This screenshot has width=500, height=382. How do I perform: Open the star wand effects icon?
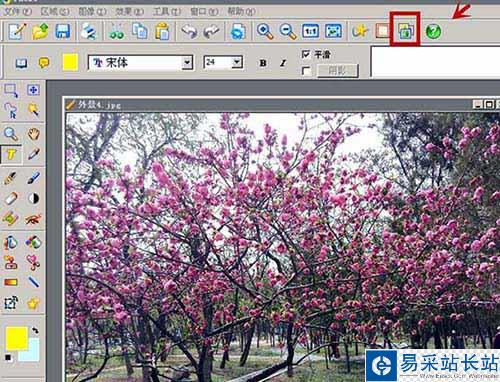(360, 31)
